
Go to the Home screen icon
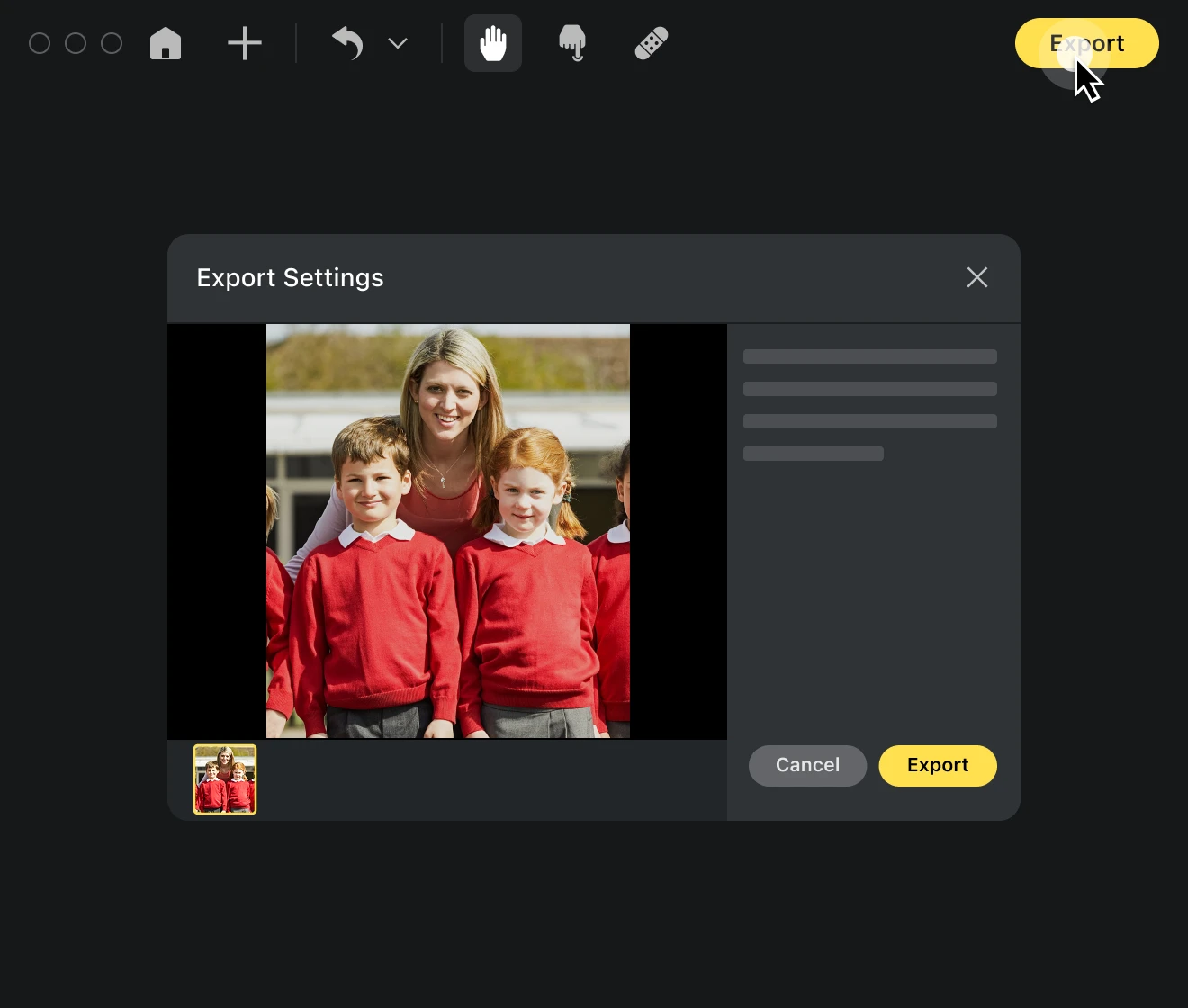[x=166, y=43]
